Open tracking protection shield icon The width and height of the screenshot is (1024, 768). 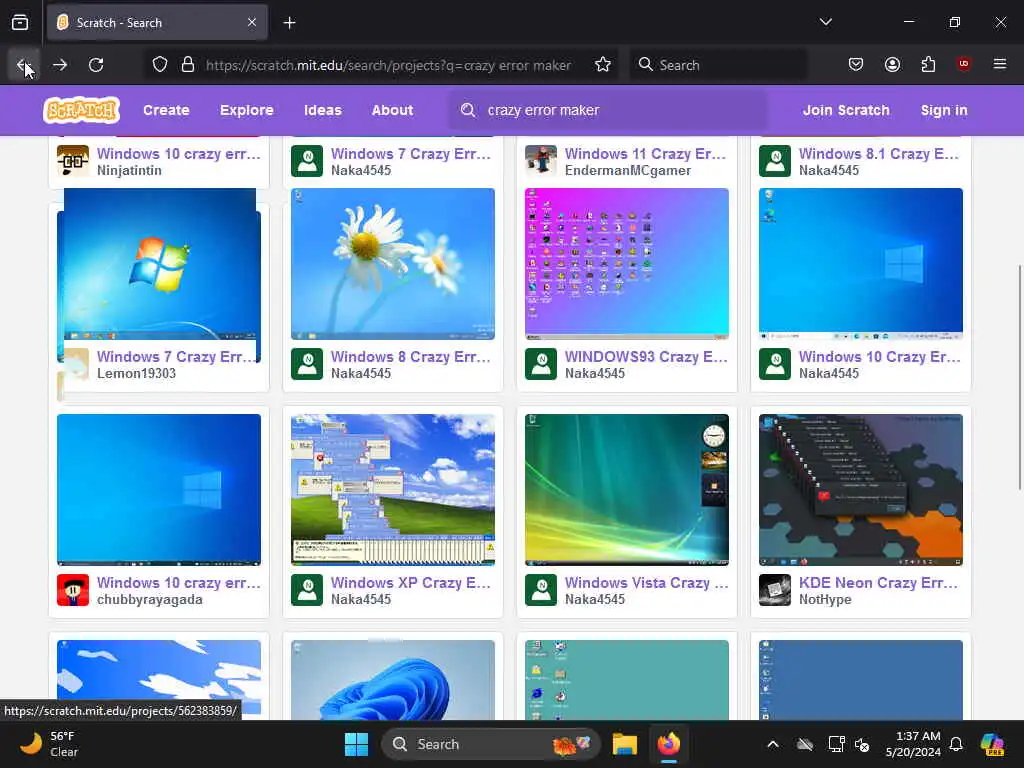click(160, 65)
